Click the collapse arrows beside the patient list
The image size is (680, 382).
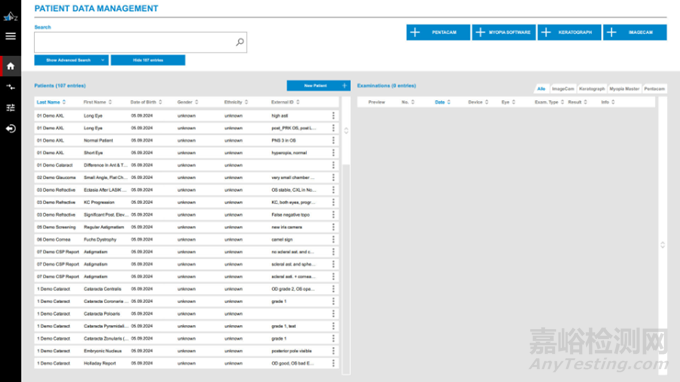tap(346, 131)
